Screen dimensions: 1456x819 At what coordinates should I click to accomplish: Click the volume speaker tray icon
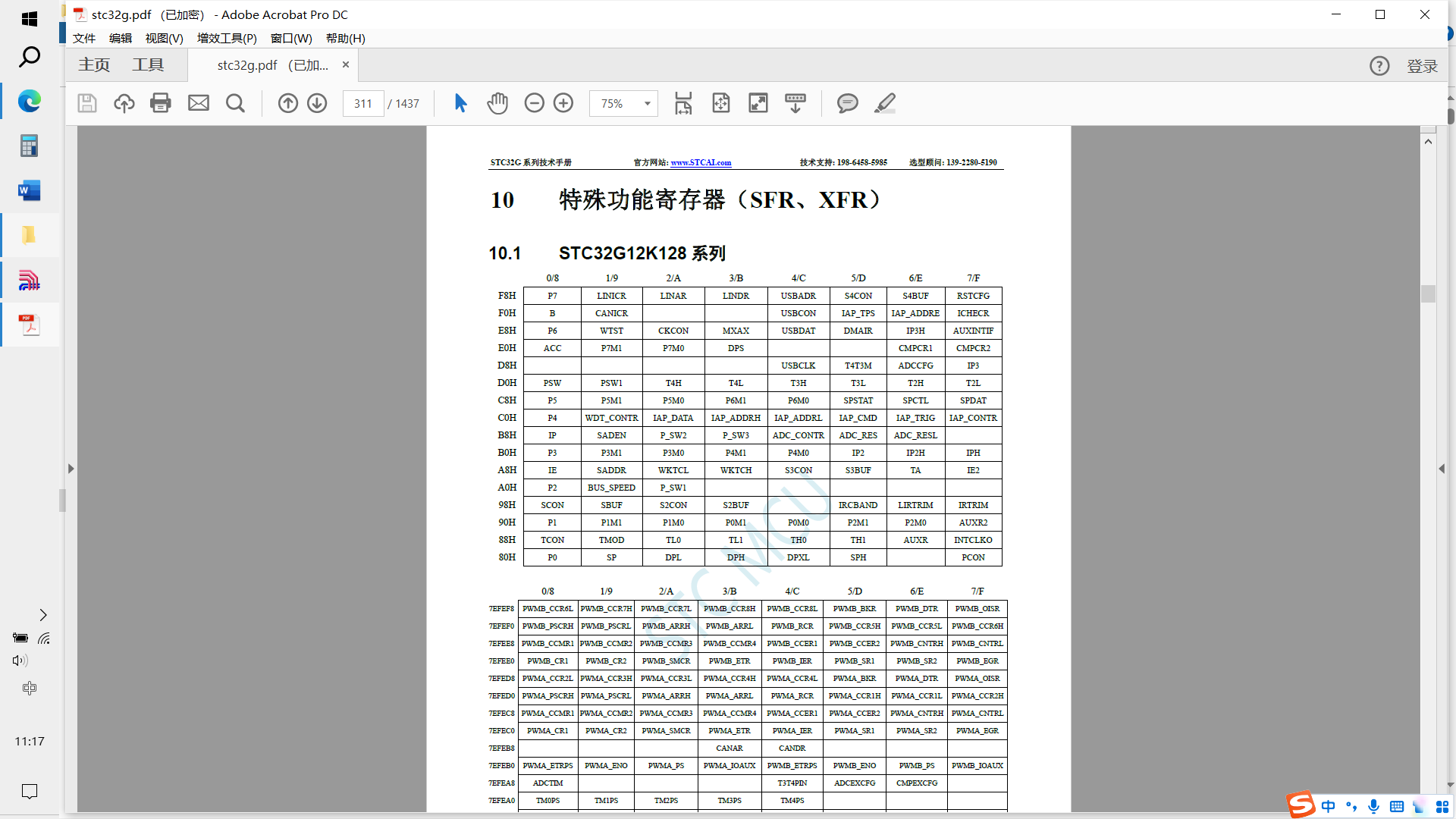[20, 661]
